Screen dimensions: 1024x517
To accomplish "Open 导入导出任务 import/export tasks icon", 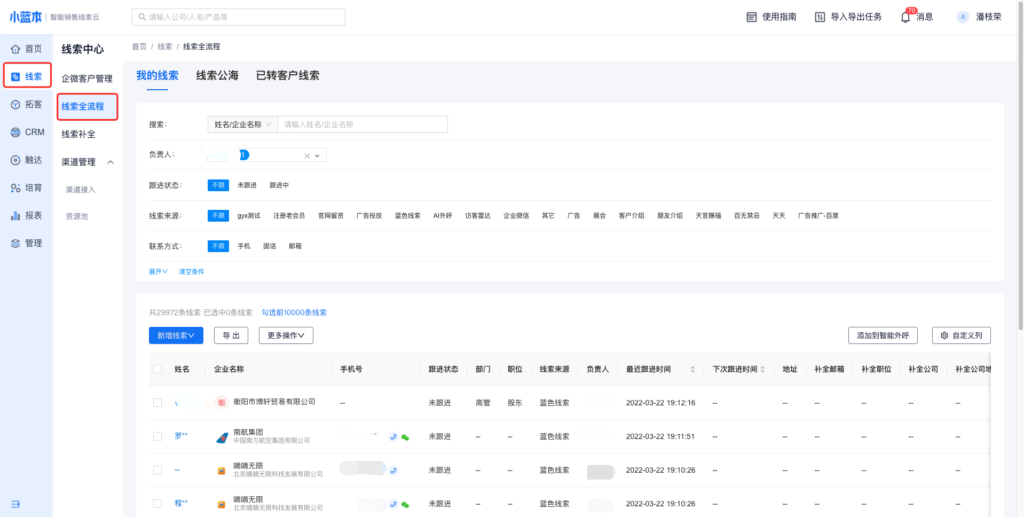I will [820, 17].
